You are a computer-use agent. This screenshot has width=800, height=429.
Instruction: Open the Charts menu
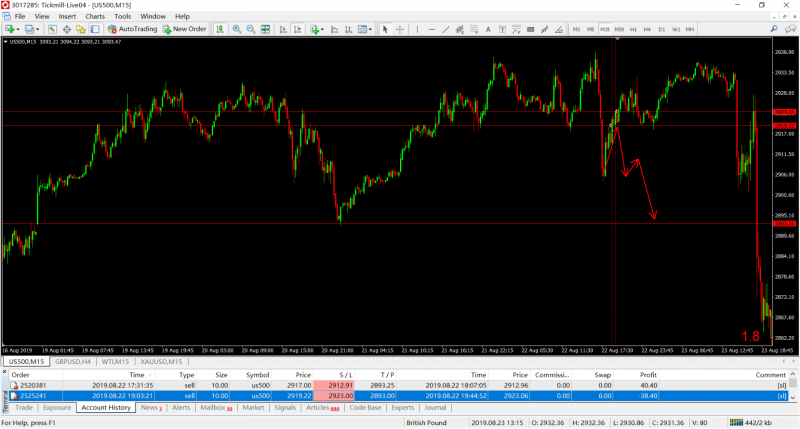[95, 16]
